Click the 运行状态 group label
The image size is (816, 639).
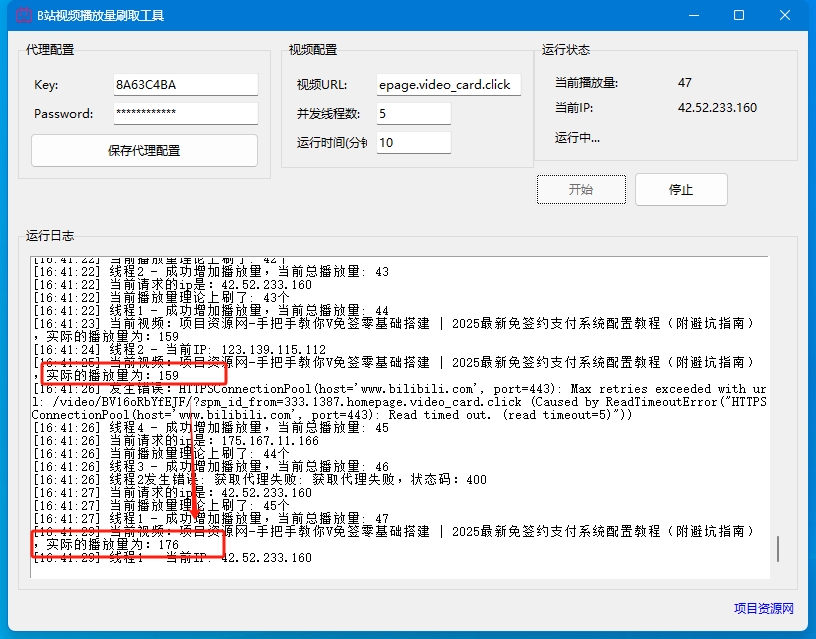(x=566, y=50)
